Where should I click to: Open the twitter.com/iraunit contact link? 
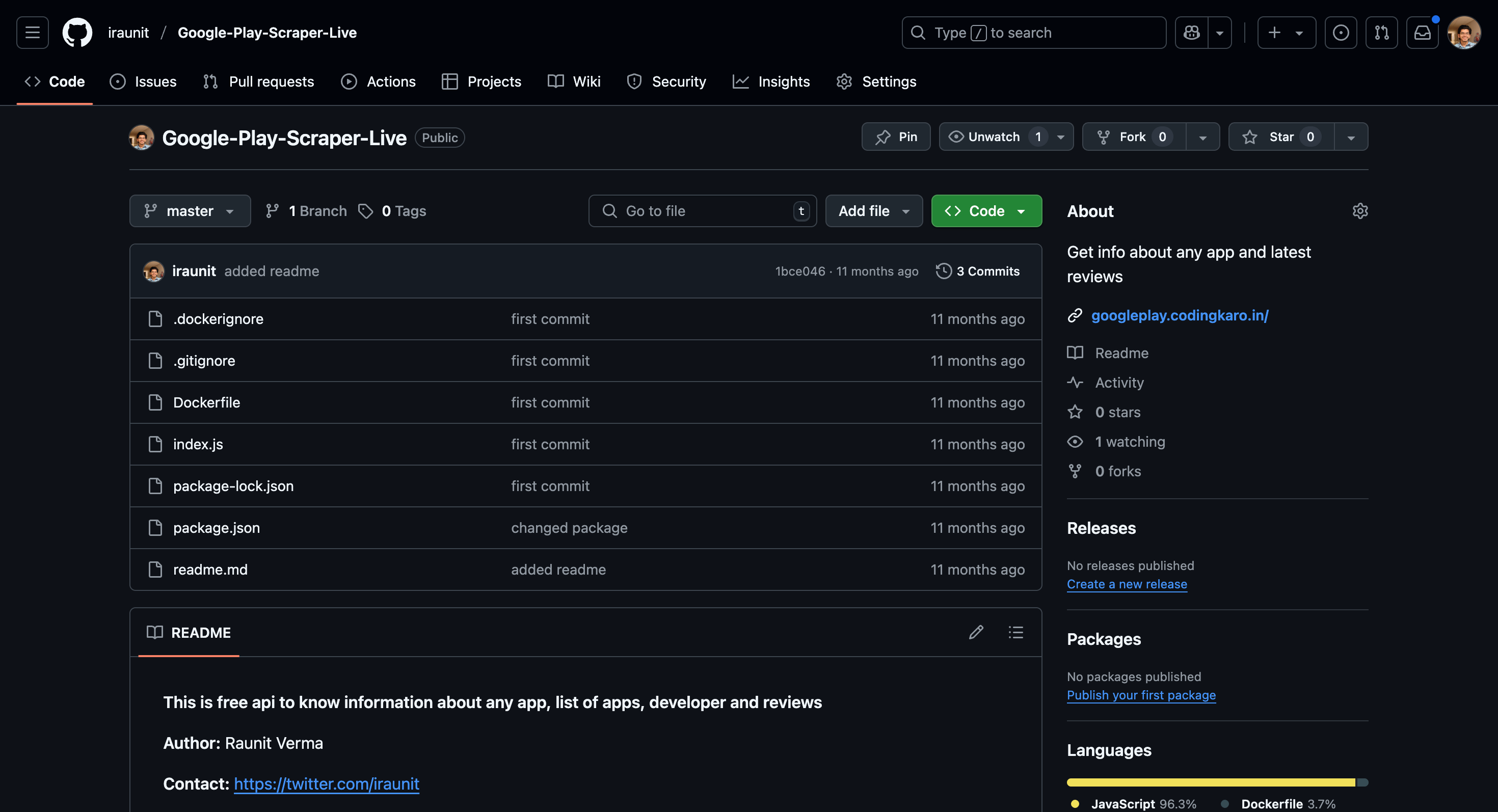tap(326, 784)
